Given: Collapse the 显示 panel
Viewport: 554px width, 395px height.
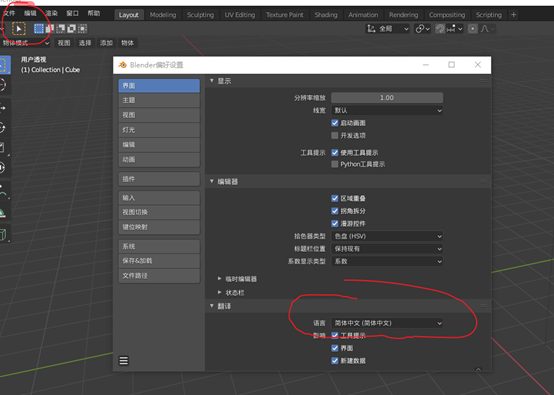Looking at the screenshot, I should (x=212, y=81).
